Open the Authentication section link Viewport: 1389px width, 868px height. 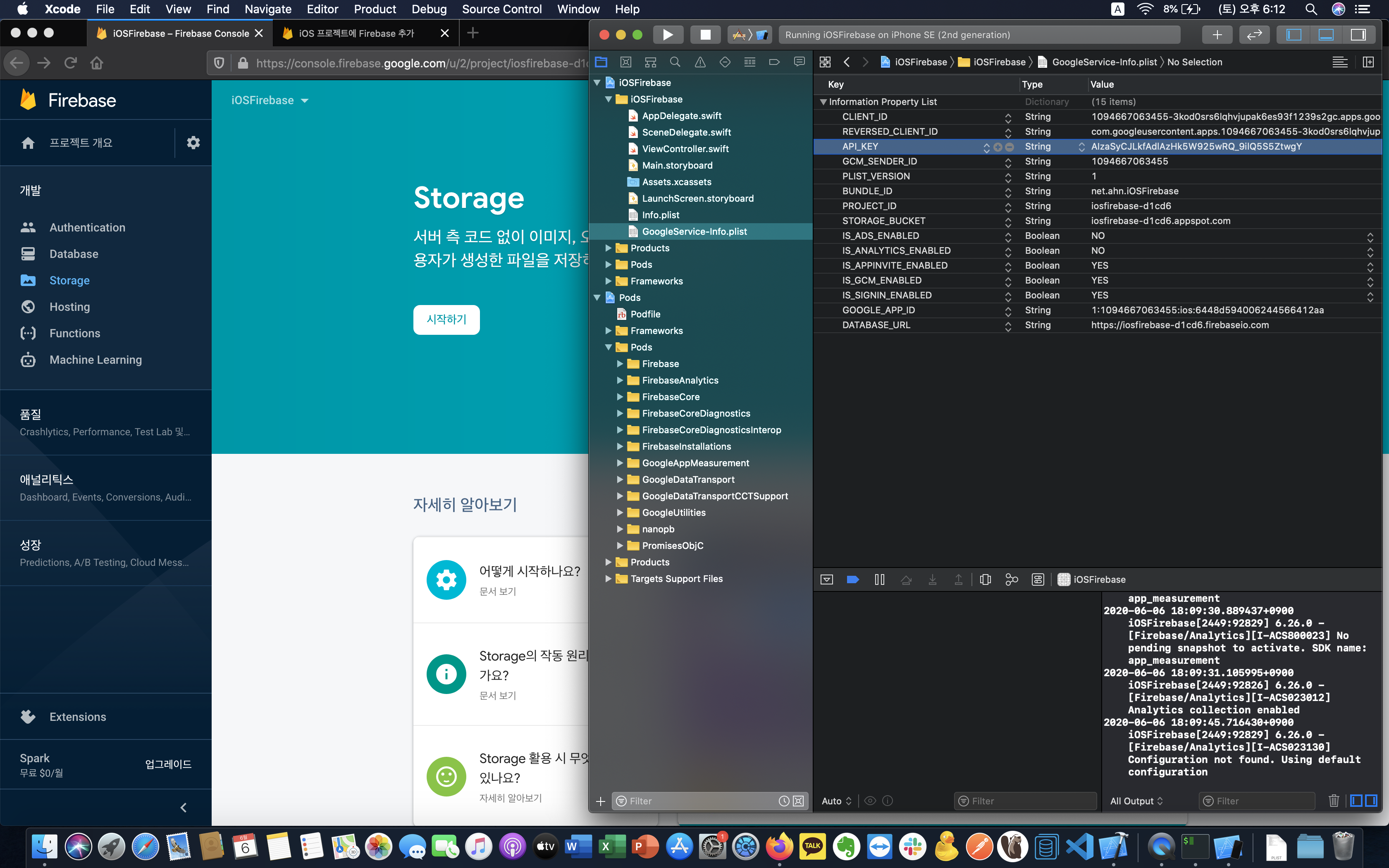87,227
